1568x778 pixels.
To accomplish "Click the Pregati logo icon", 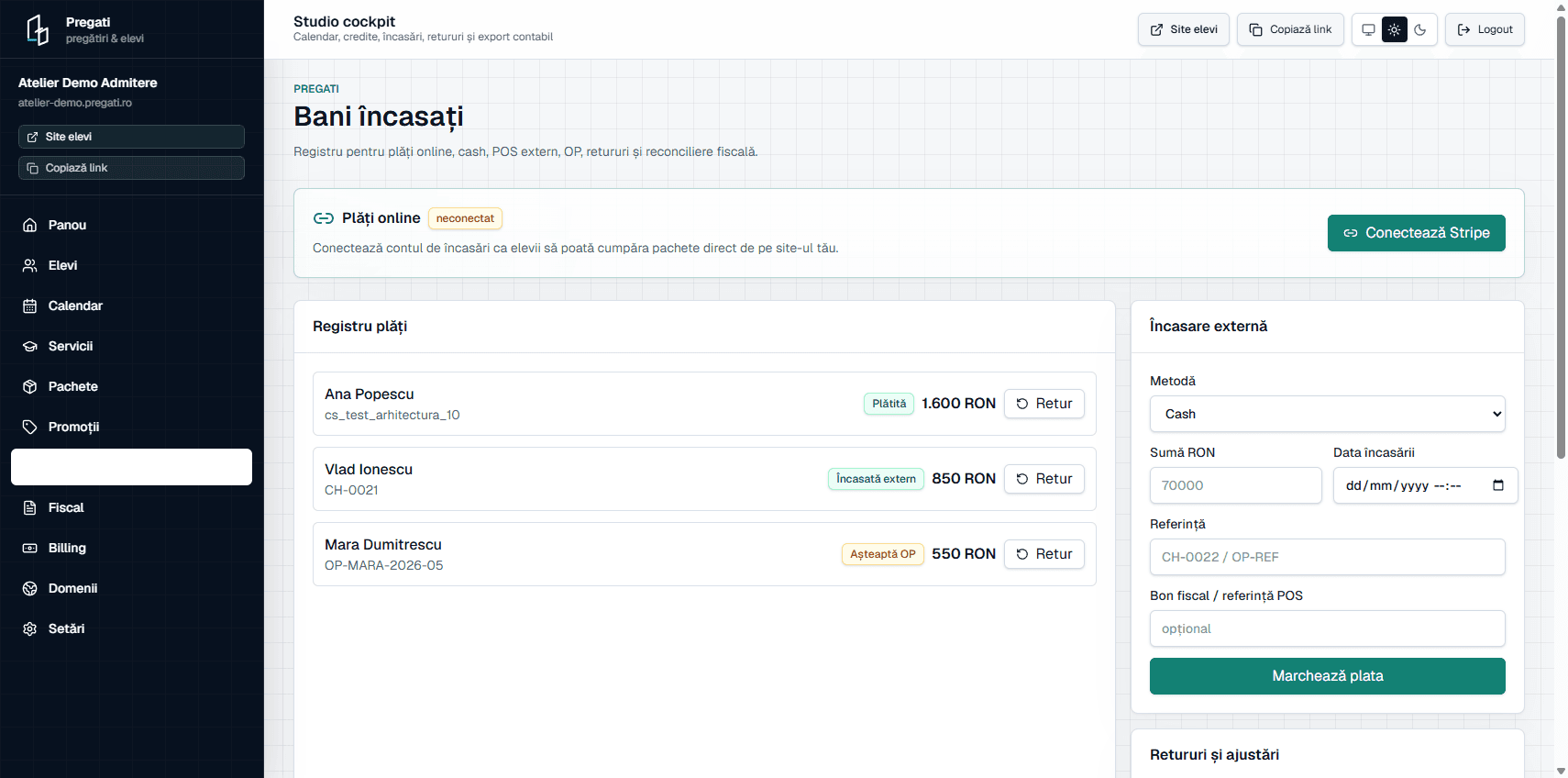I will (x=38, y=29).
